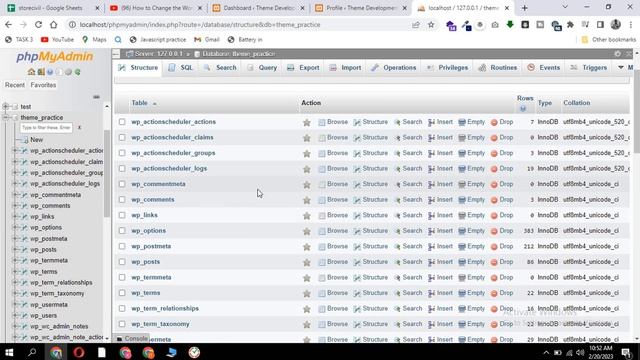Open phpMyAdmin home icon in sidebar

(31, 72)
